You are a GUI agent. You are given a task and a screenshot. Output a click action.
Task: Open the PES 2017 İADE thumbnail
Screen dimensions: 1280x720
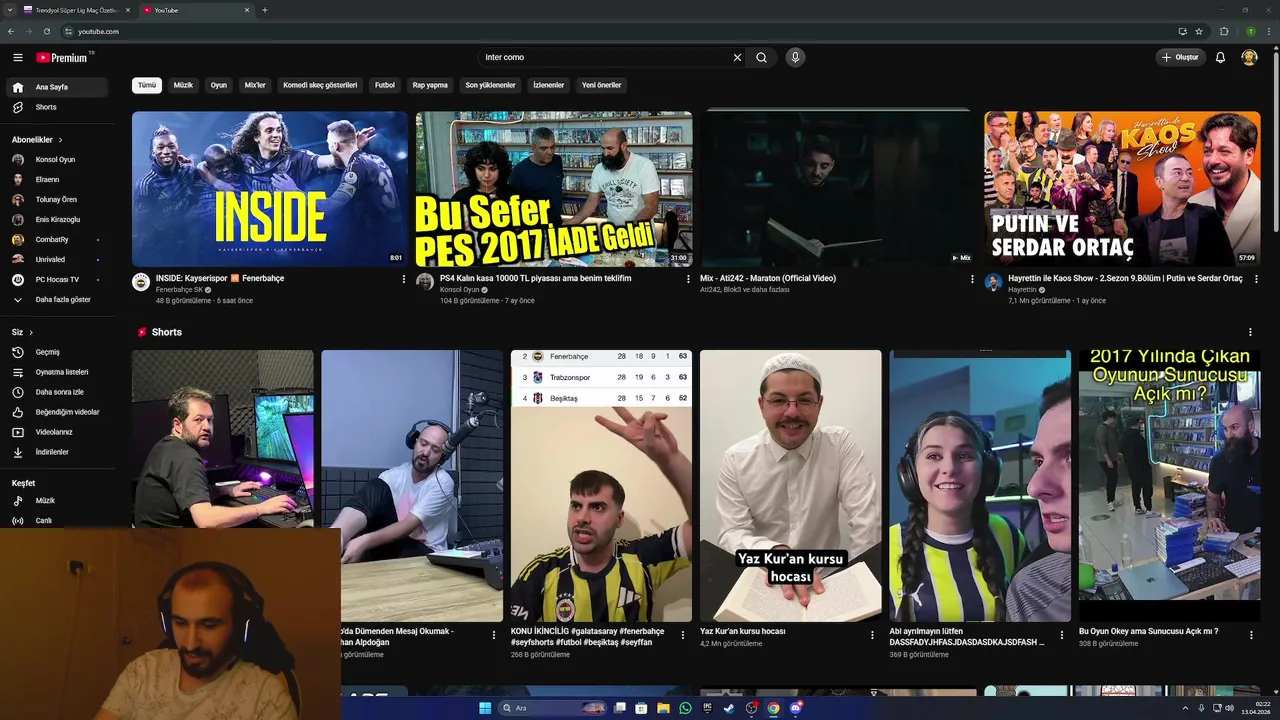(554, 189)
